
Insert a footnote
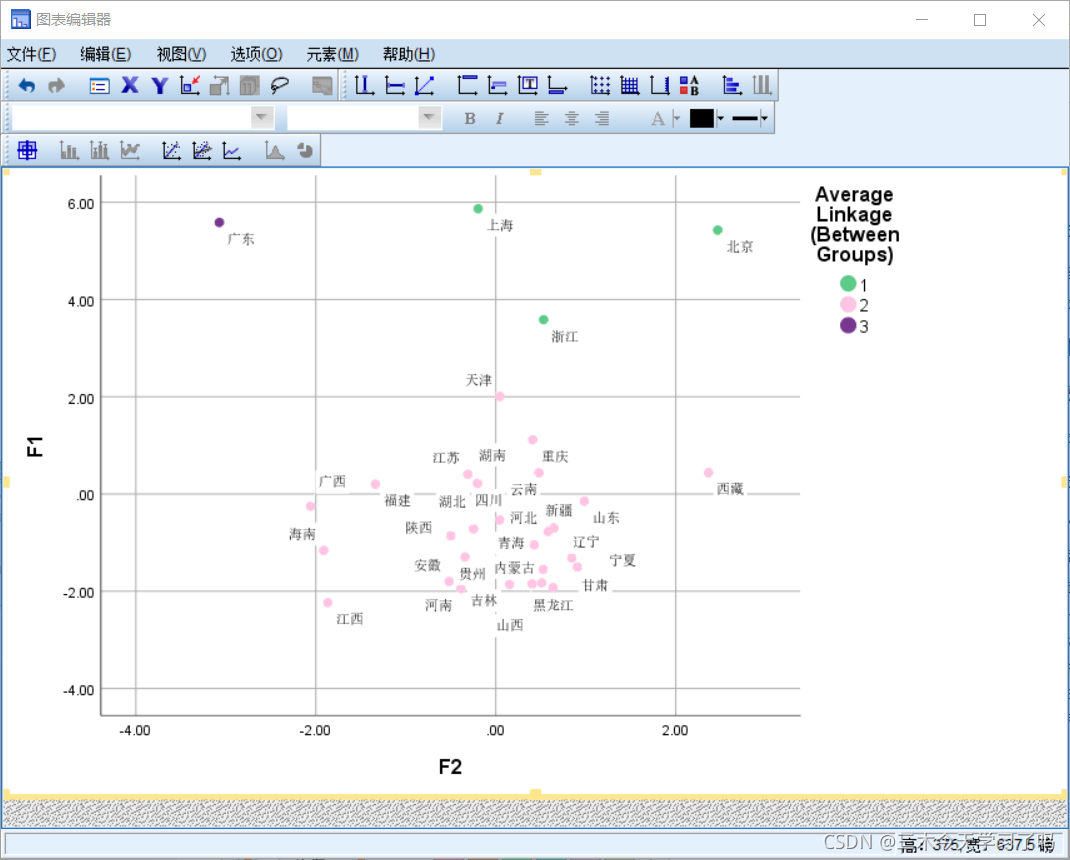click(x=558, y=85)
